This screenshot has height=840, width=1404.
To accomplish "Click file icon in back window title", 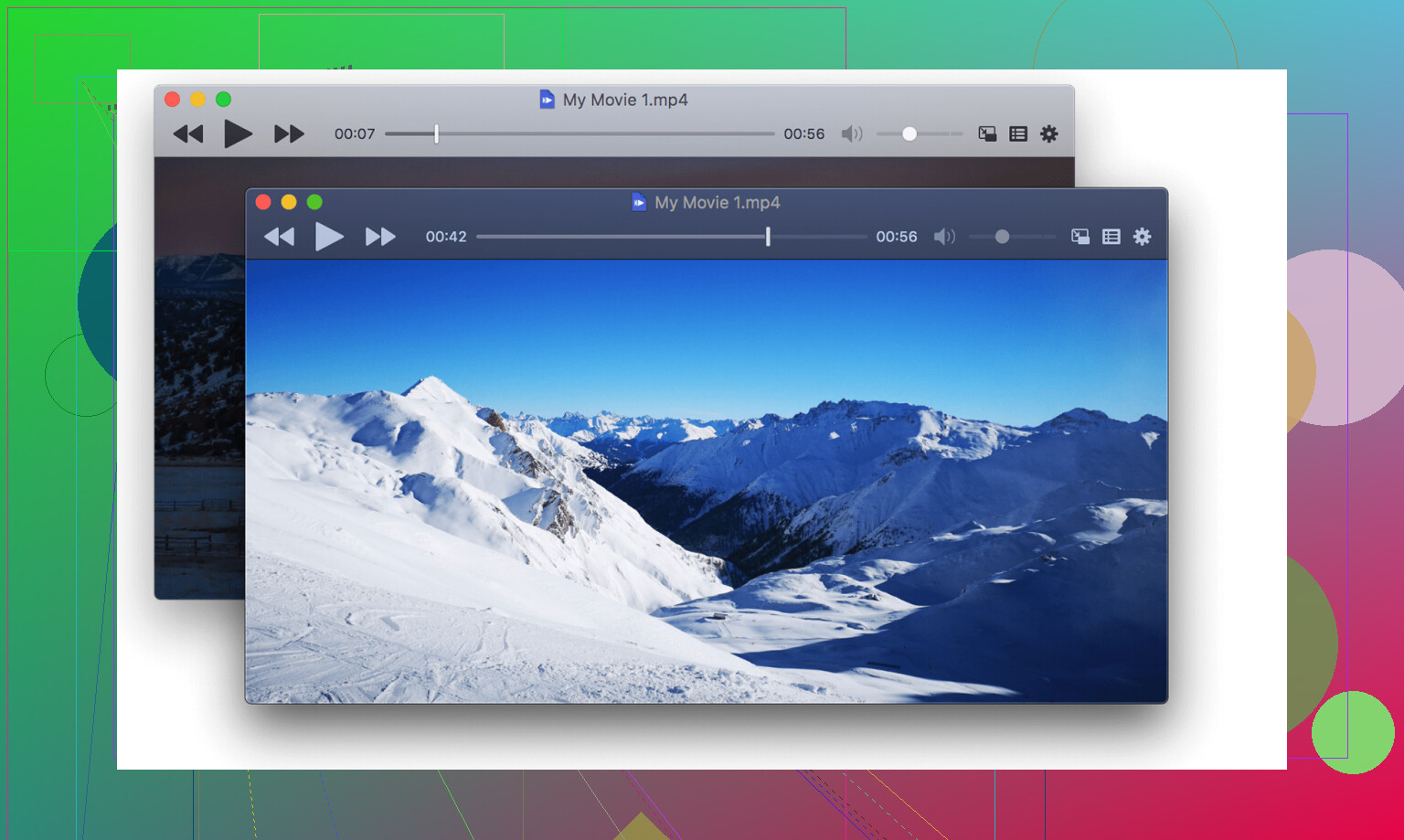I will [x=548, y=100].
